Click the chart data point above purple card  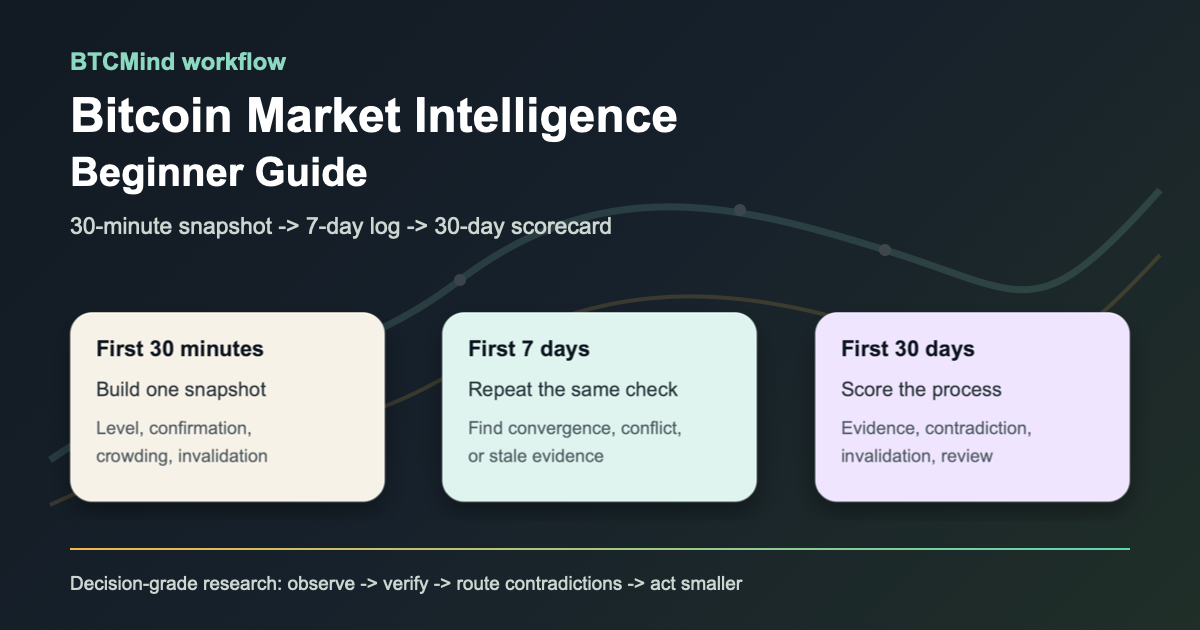pos(885,250)
